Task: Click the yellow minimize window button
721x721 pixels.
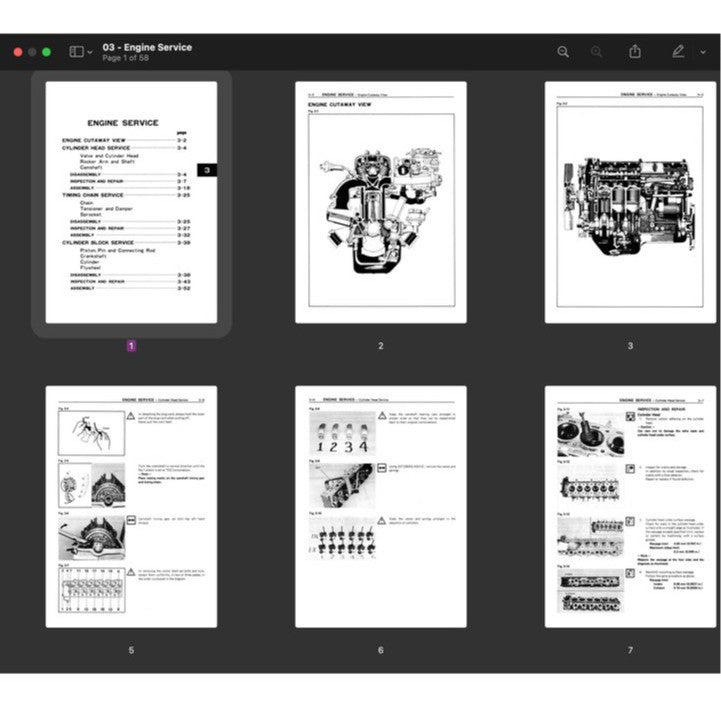Action: tap(32, 52)
